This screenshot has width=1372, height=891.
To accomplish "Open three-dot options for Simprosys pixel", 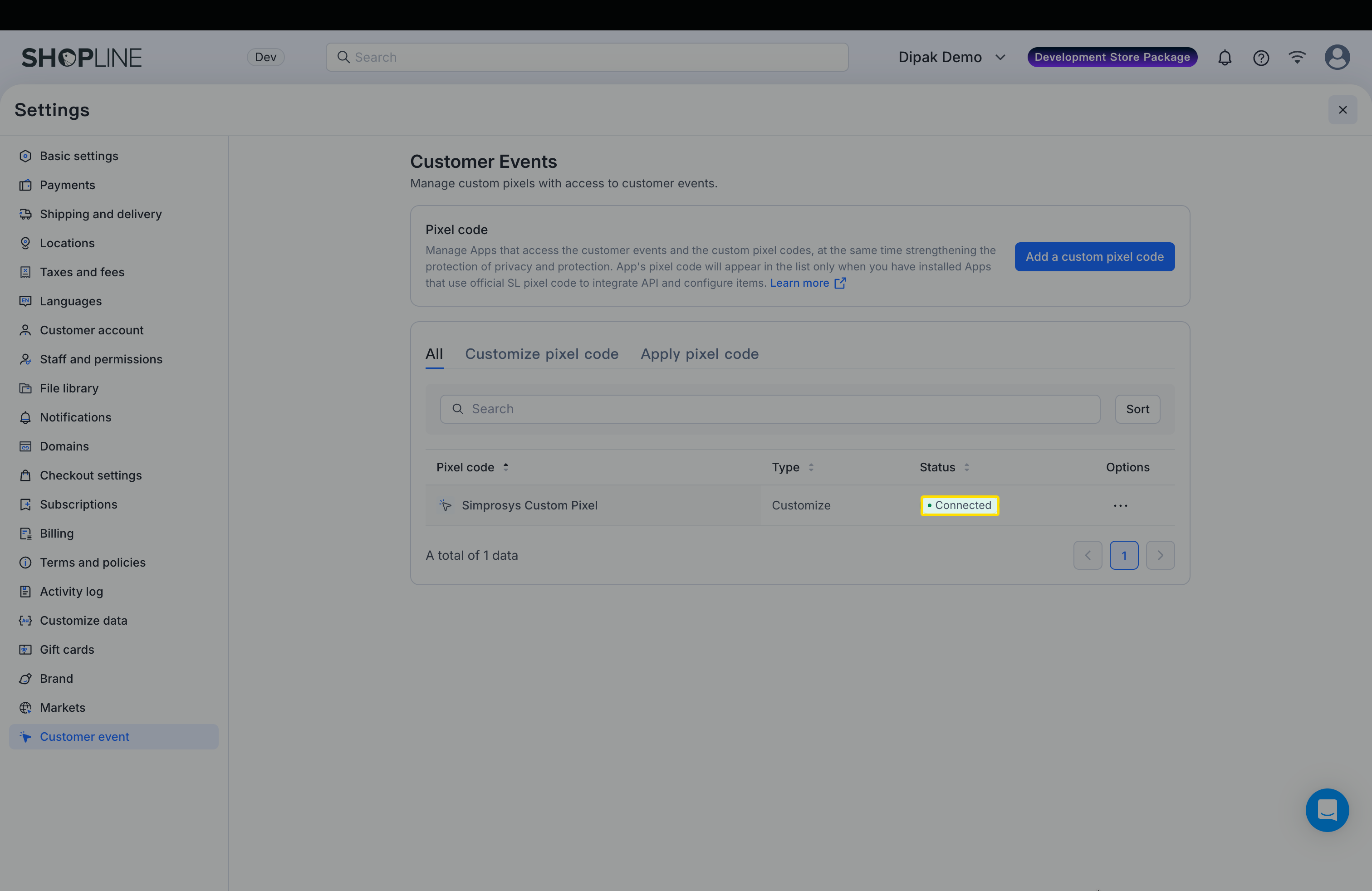I will coord(1120,505).
